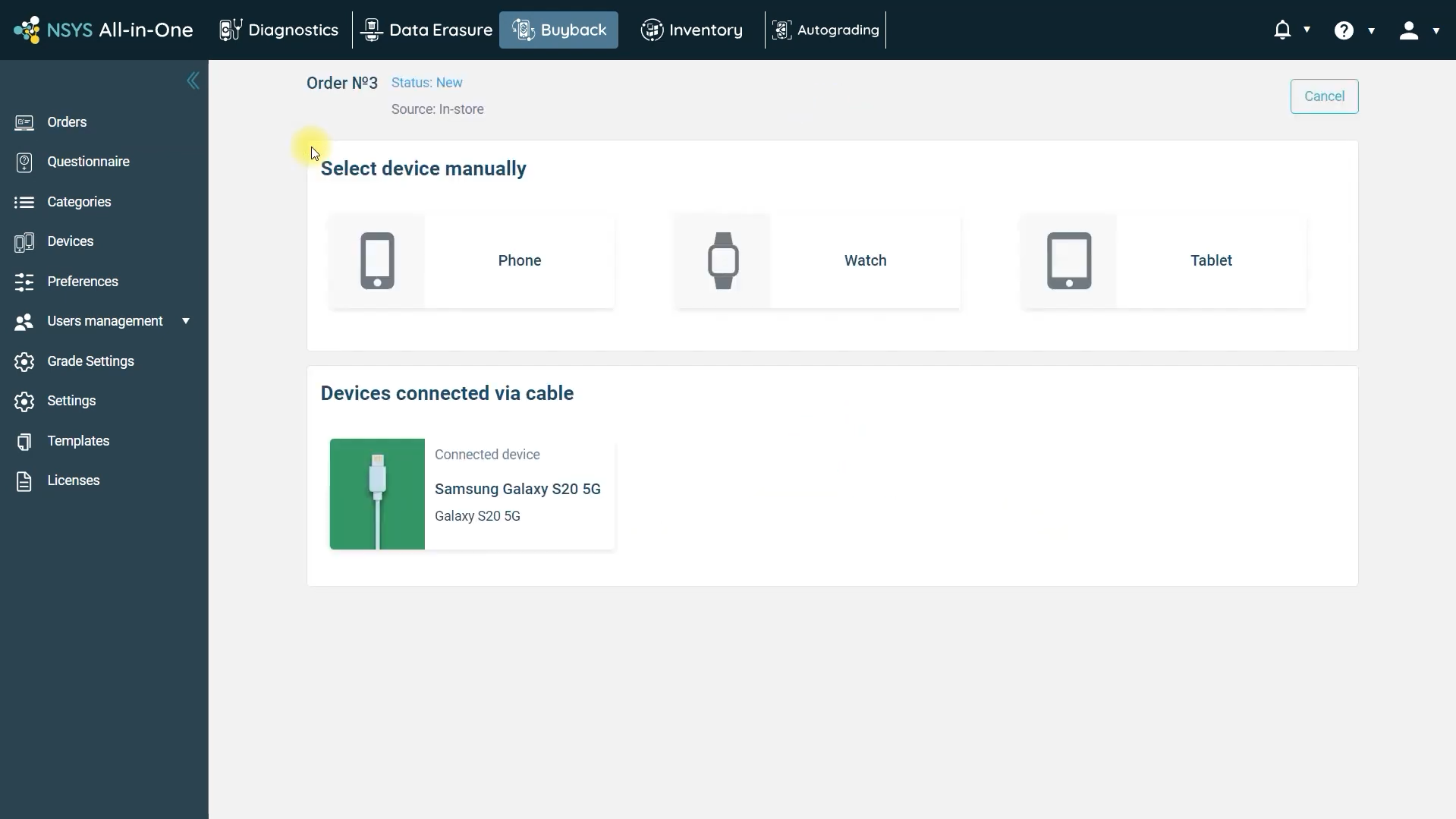Click the Settings gear icon
Viewport: 1456px width, 819px height.
pyautogui.click(x=24, y=401)
